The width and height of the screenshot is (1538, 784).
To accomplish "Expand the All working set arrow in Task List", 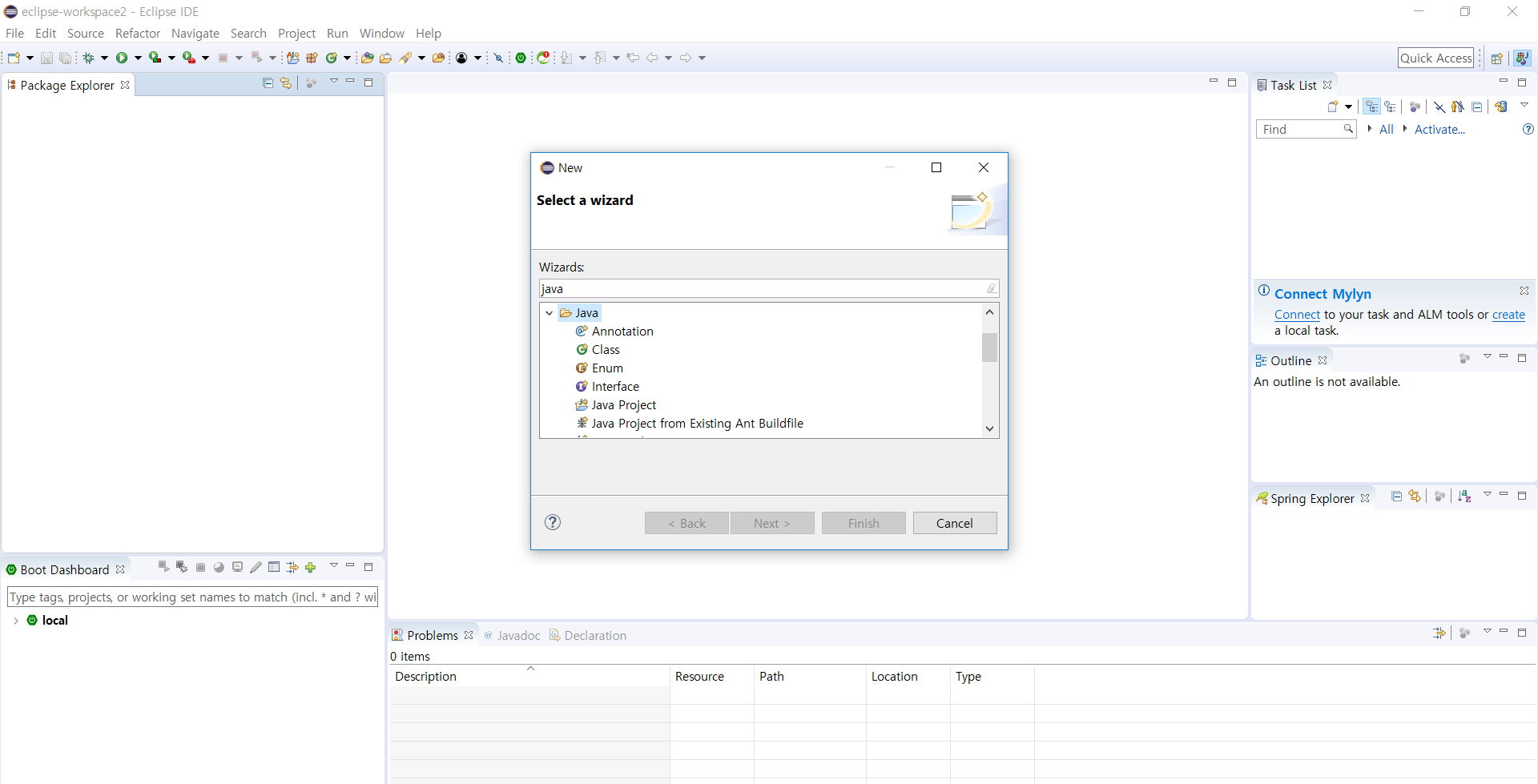I will tap(1370, 129).
